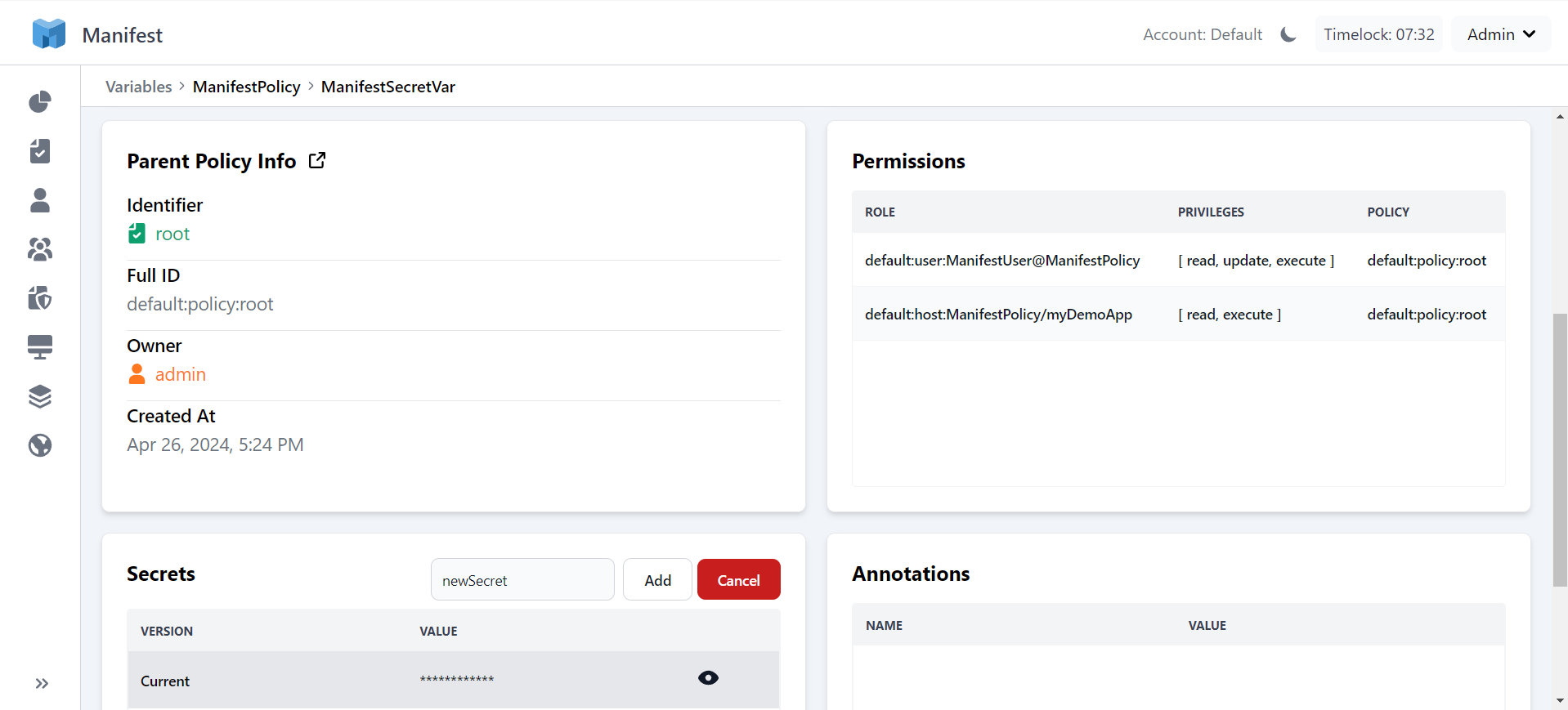1568x710 pixels.
Task: Open the secrets shield sidebar icon
Action: tap(40, 298)
